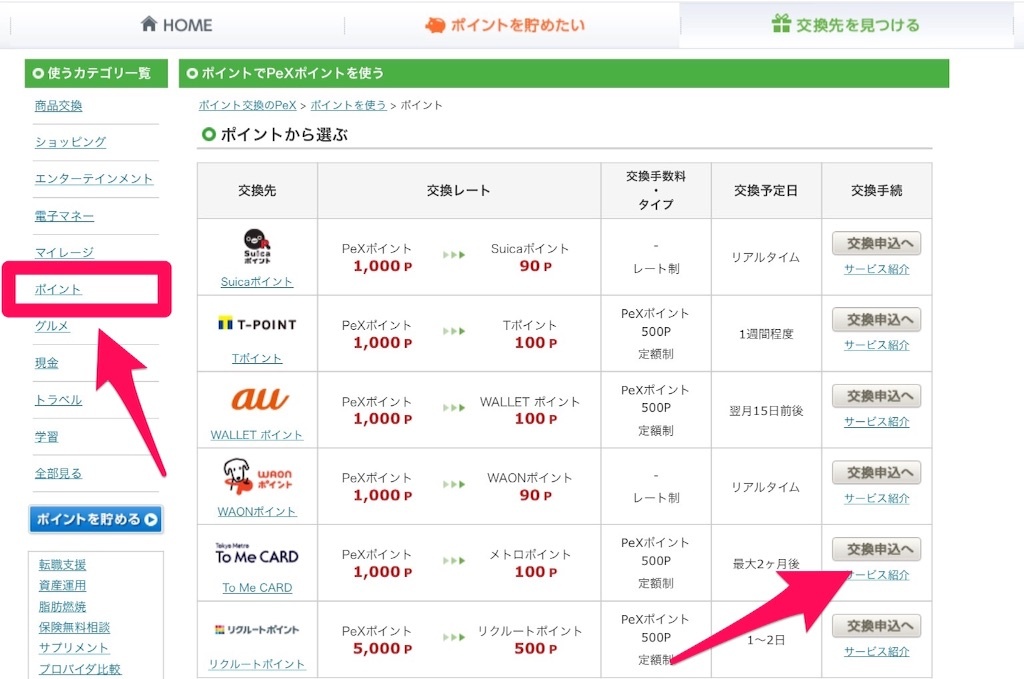Viewport: 1024px width, 679px height.
Task: Open 全部見る link in sidebar
Action: coord(58,473)
